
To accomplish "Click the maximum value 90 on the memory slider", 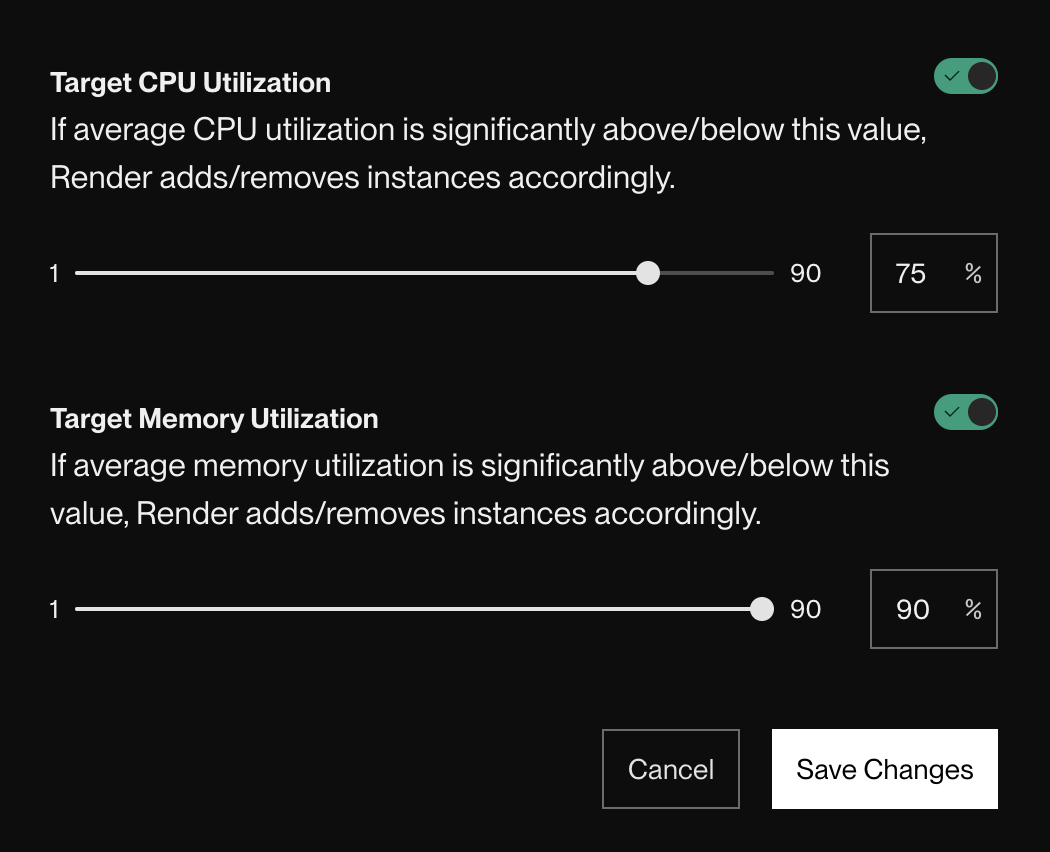I will [806, 608].
